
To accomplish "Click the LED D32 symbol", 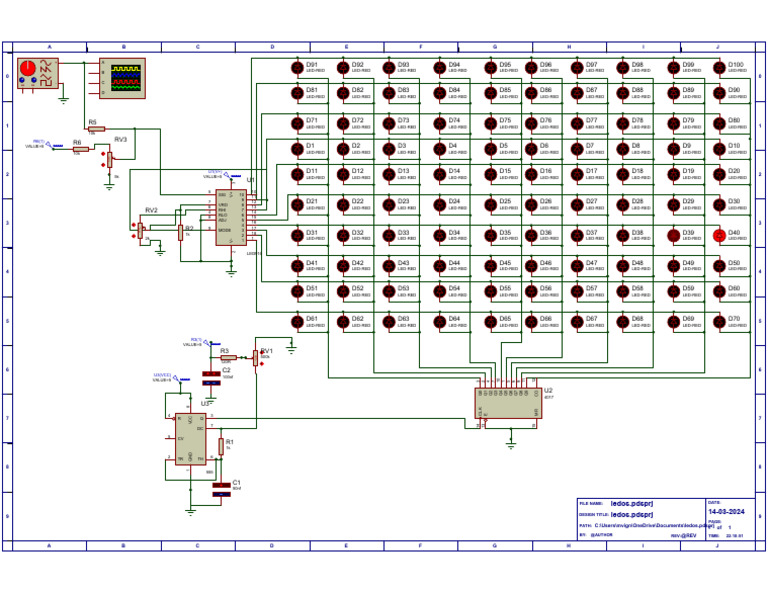I will [x=343, y=236].
